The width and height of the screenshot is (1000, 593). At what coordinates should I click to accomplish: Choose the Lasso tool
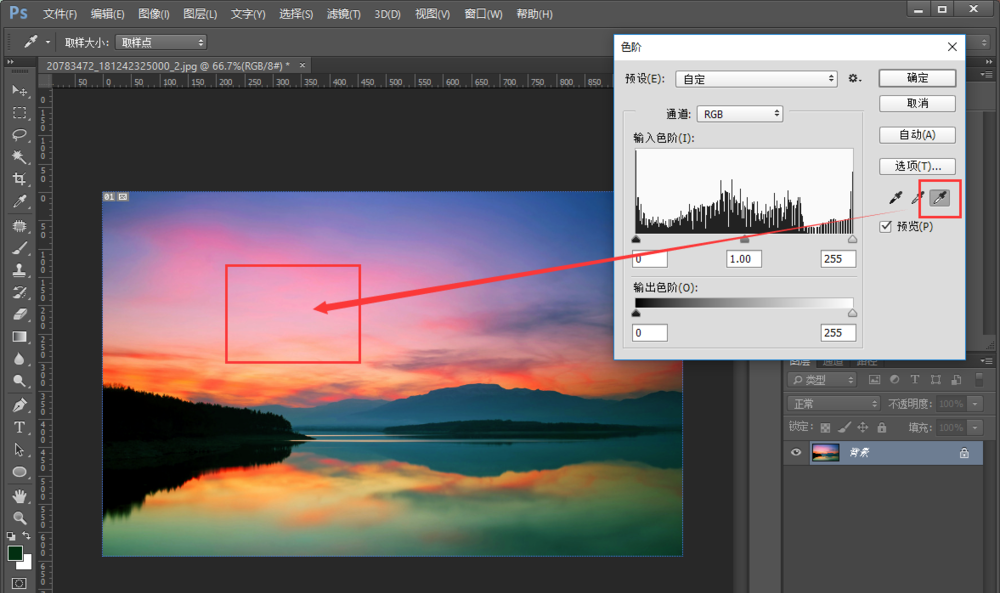(x=19, y=135)
